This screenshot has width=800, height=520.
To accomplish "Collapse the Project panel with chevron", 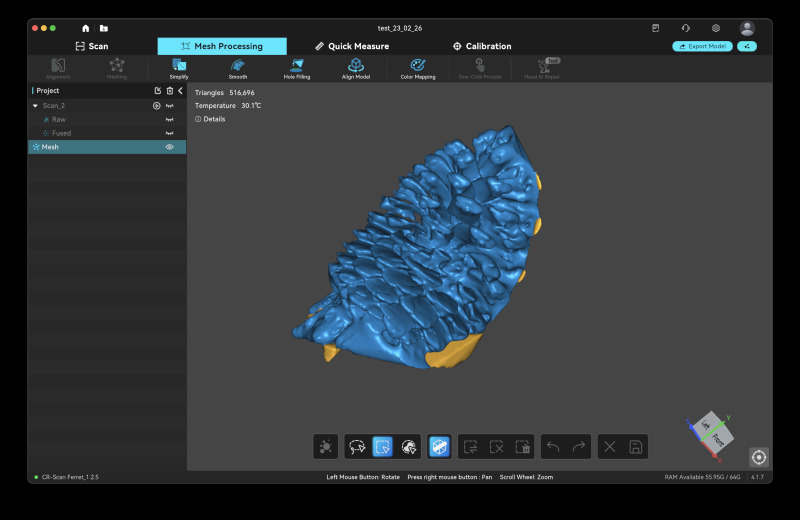I will pos(181,90).
